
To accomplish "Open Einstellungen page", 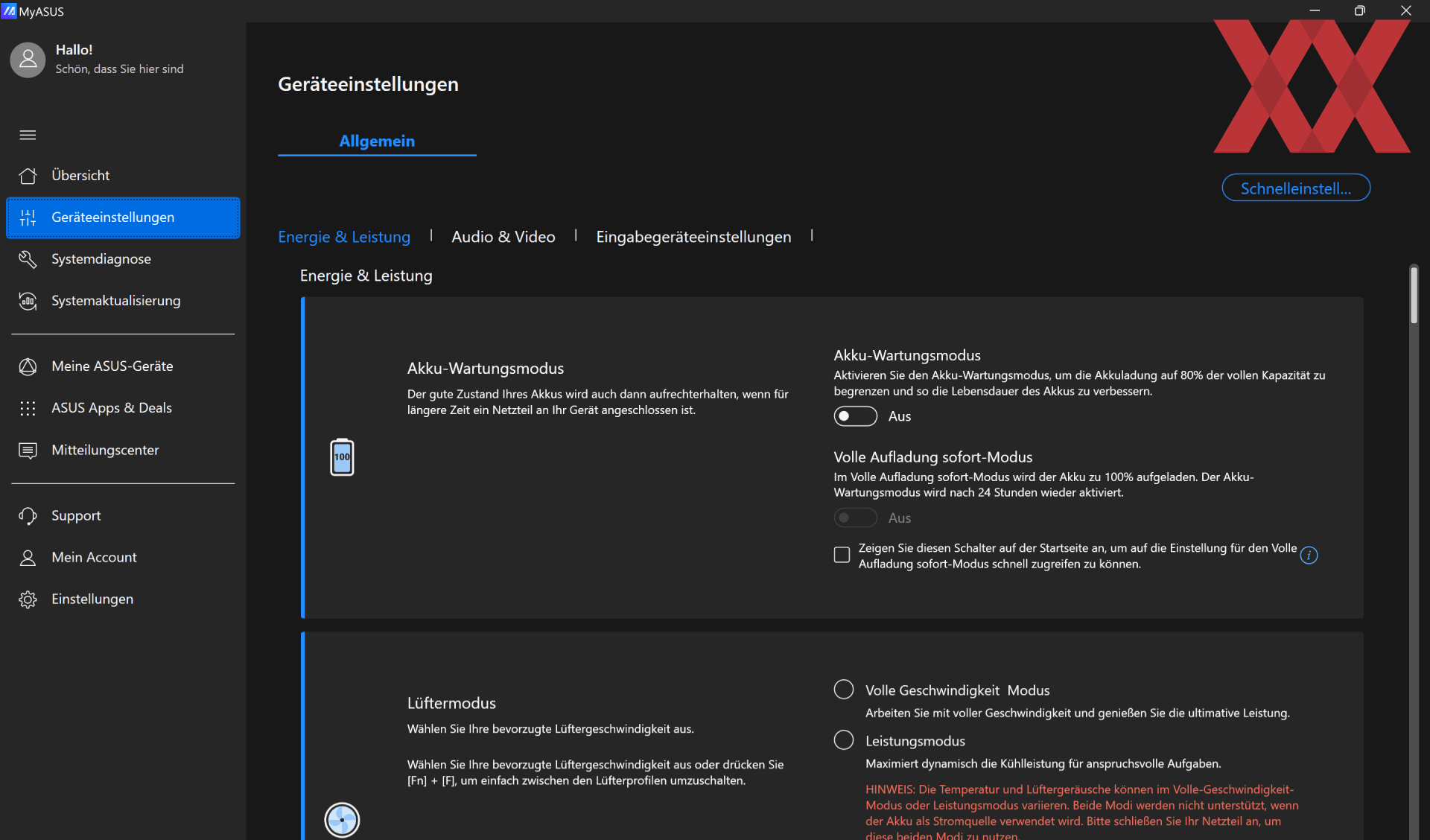I will [123, 599].
